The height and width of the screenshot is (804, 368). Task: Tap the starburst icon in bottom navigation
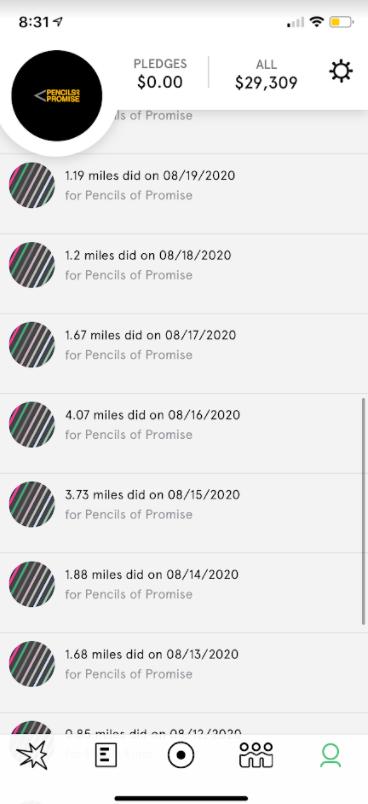coord(32,755)
